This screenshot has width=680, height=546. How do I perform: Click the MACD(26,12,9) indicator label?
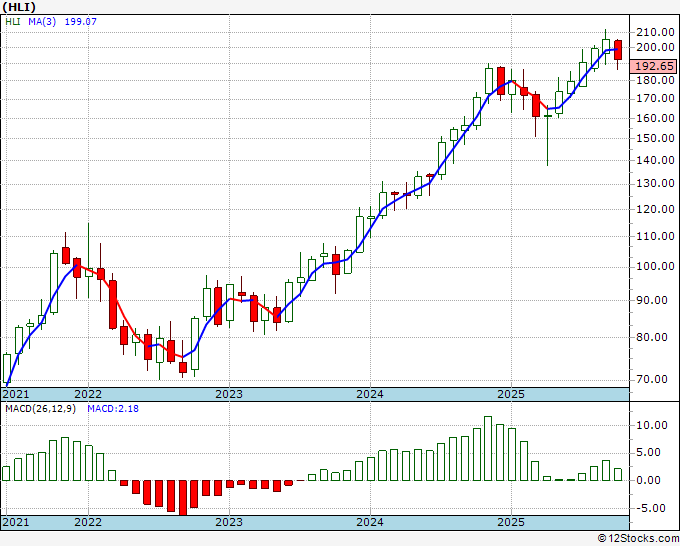(x=40, y=409)
